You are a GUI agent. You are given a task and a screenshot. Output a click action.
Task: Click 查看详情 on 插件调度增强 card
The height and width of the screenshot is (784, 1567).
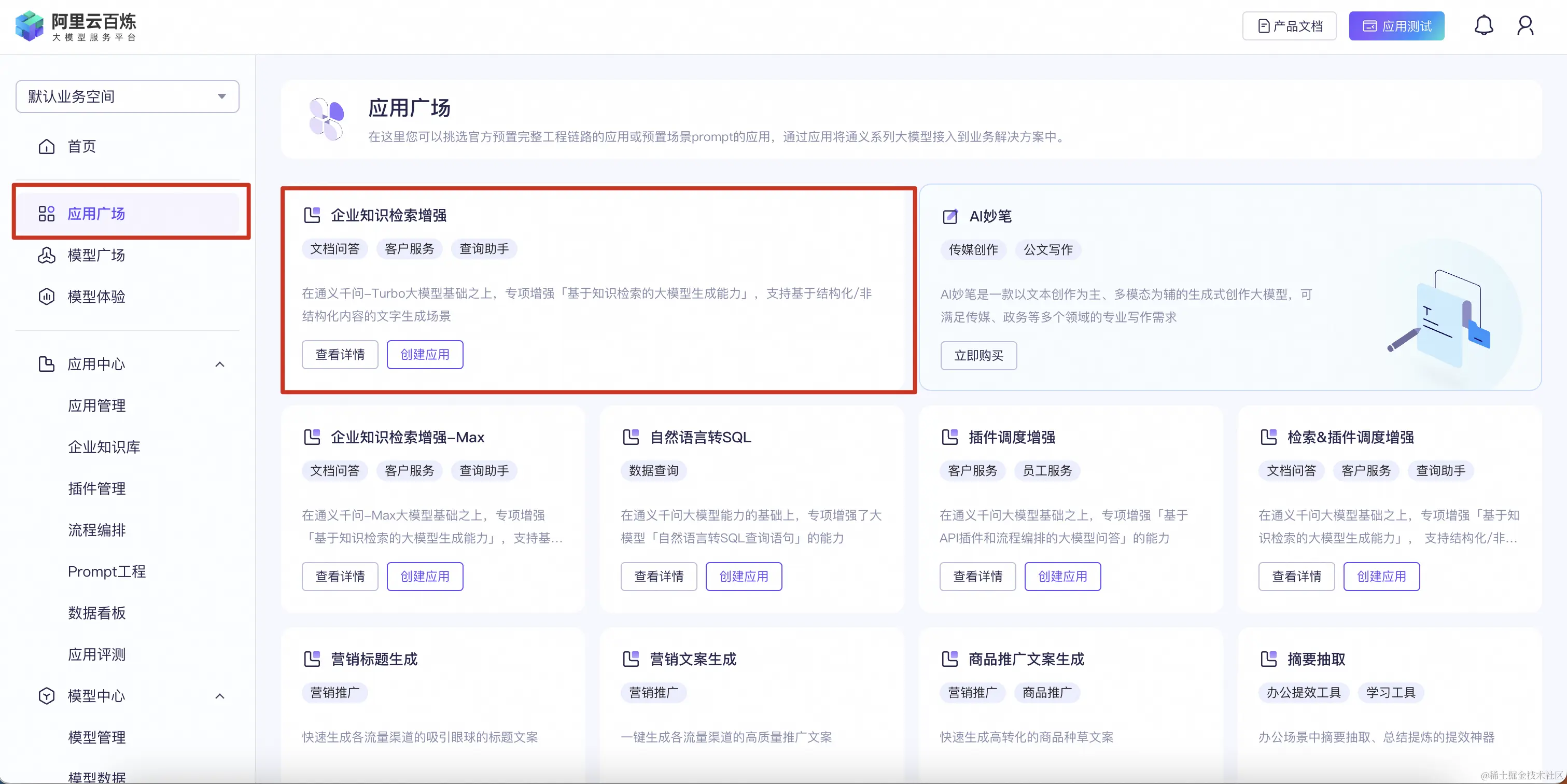pyautogui.click(x=977, y=576)
